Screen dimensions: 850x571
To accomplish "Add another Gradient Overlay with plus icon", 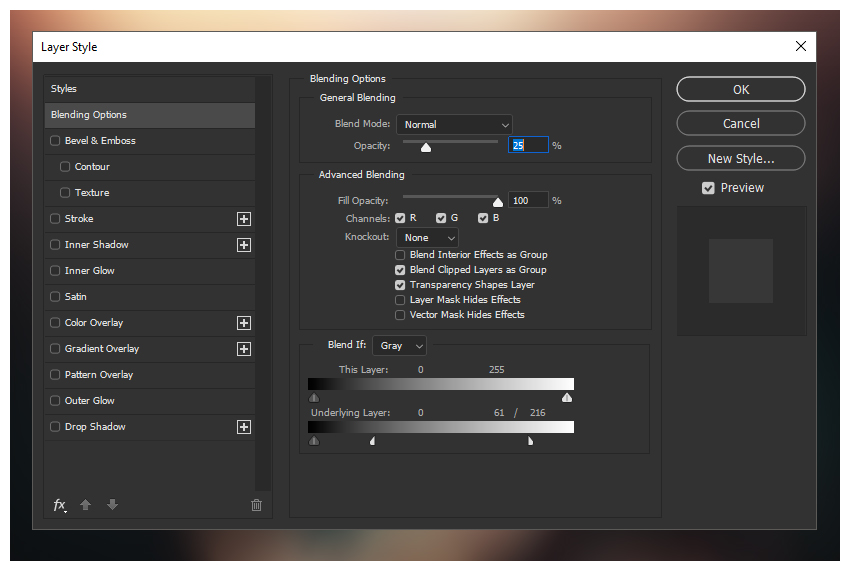I will pos(244,349).
